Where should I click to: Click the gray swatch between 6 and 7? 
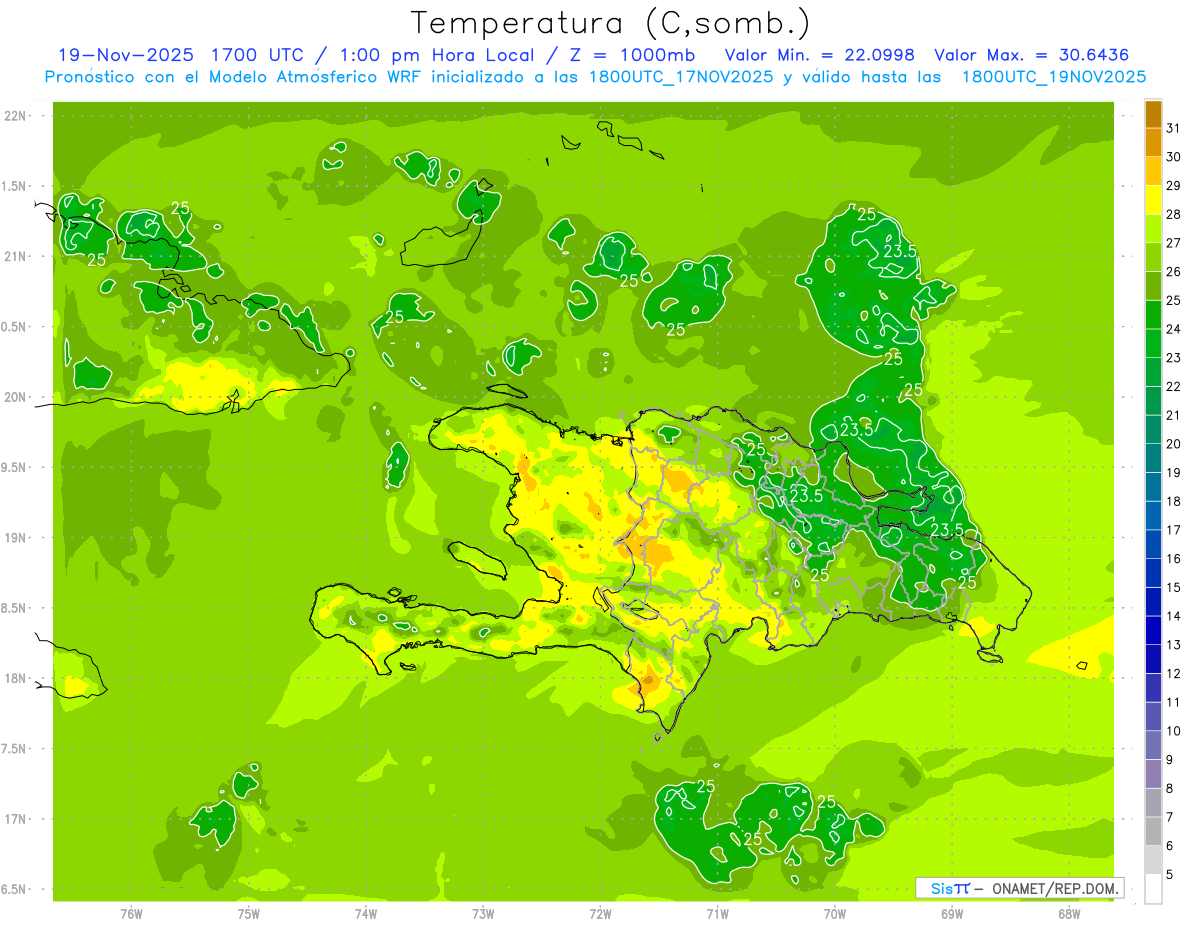pos(1153,831)
